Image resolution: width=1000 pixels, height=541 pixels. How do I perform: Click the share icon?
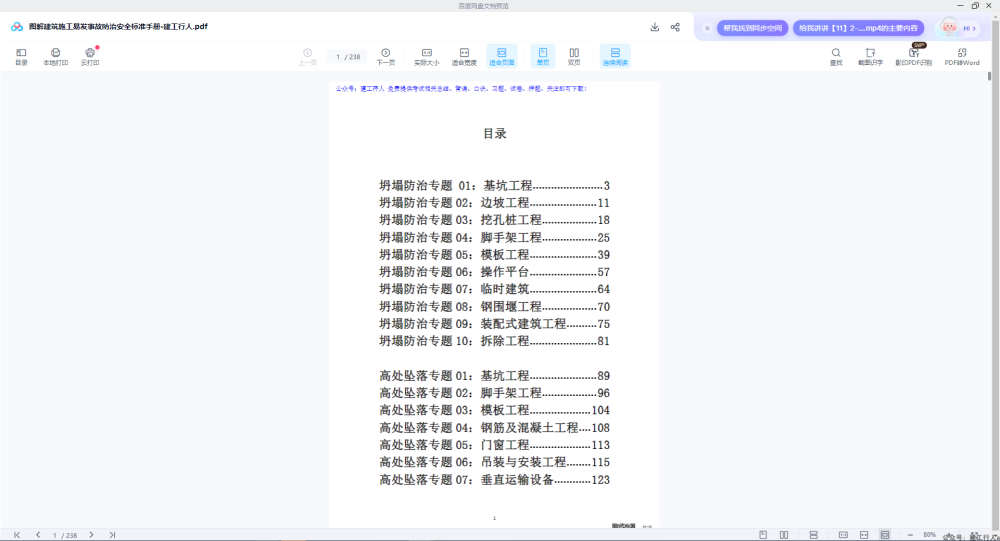(675, 27)
